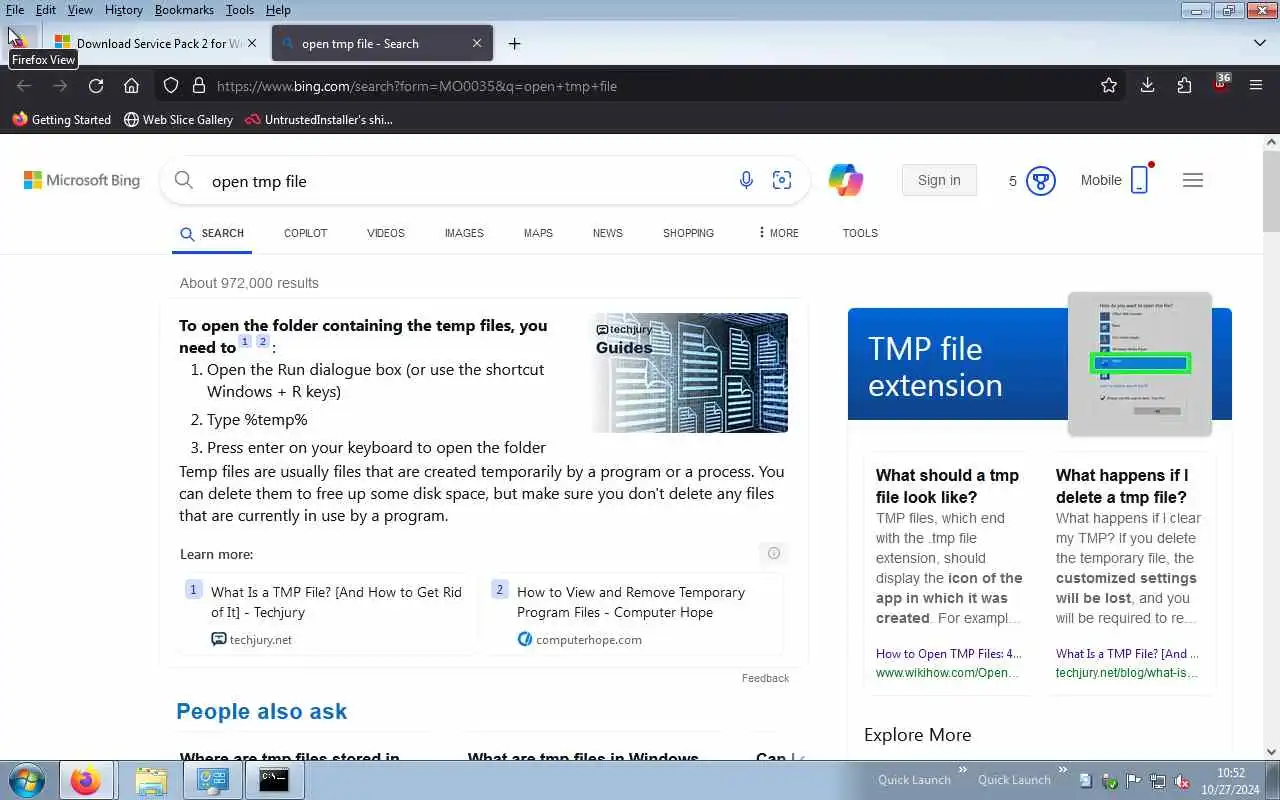Close the Download Service Pack 2 tab
Viewport: 1280px width, 800px height.
coord(252,43)
